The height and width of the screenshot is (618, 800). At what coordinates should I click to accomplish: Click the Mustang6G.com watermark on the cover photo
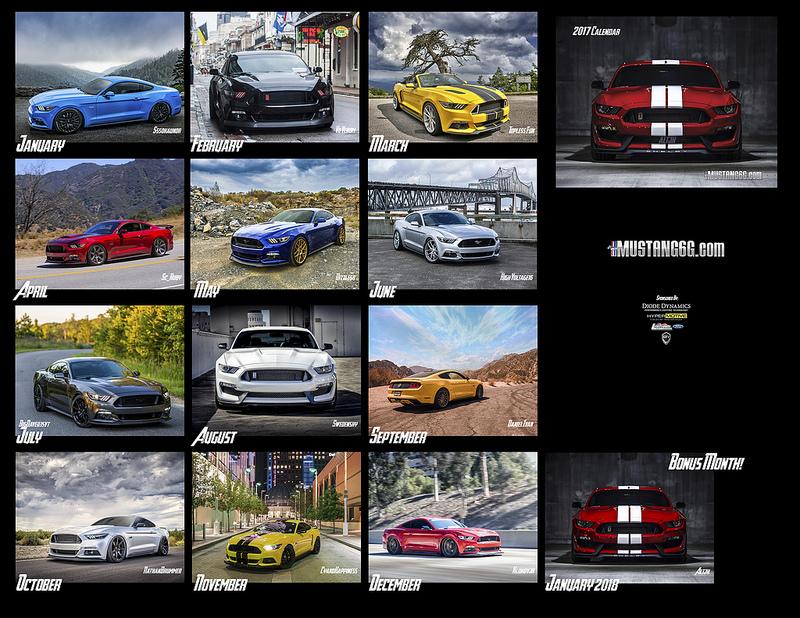point(734,175)
